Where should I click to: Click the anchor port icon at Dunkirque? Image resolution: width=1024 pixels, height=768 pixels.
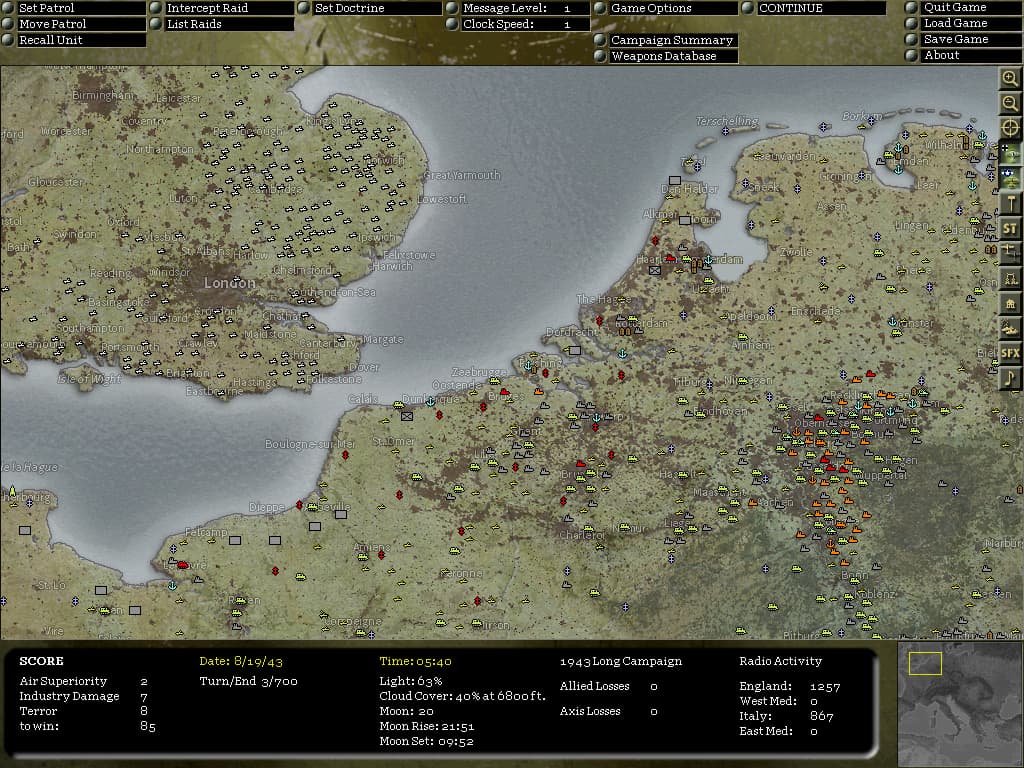point(430,402)
